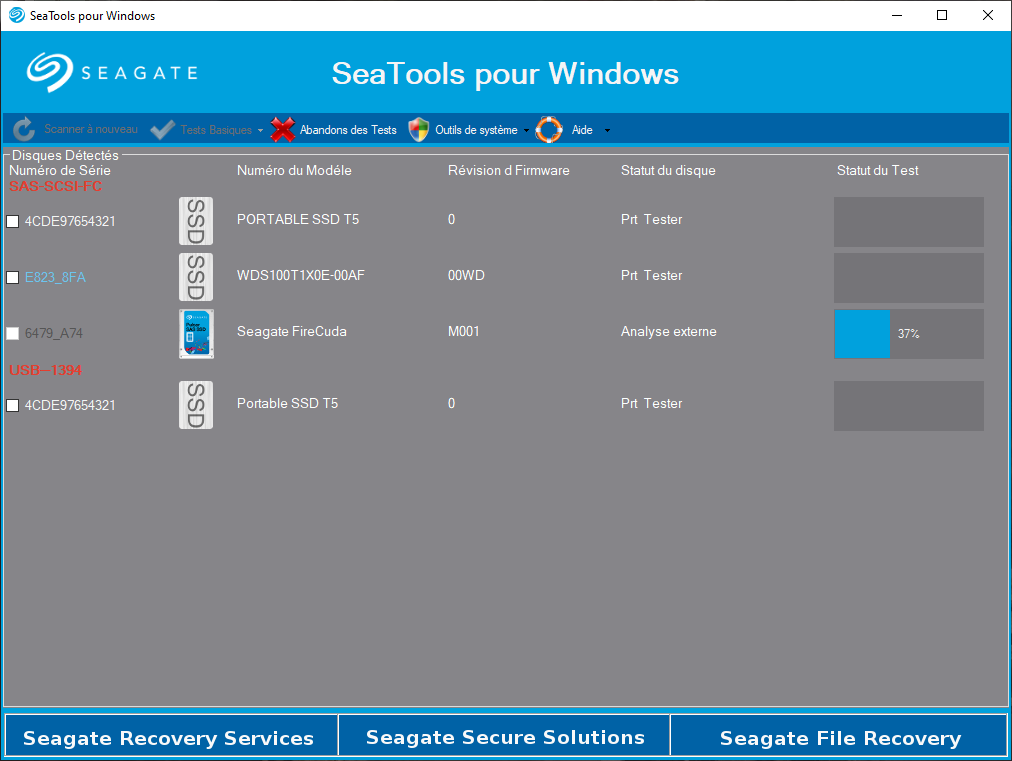This screenshot has height=761, width=1012.
Task: Click the Seagate logo in the header
Action: click(112, 72)
